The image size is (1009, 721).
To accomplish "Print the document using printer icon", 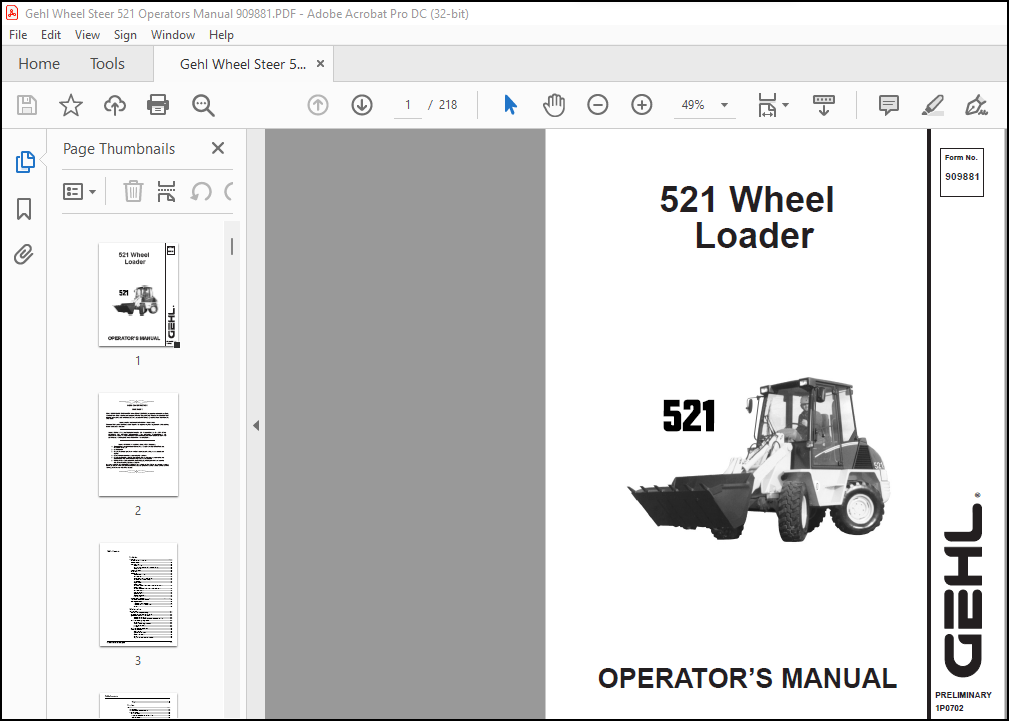I will (x=158, y=105).
